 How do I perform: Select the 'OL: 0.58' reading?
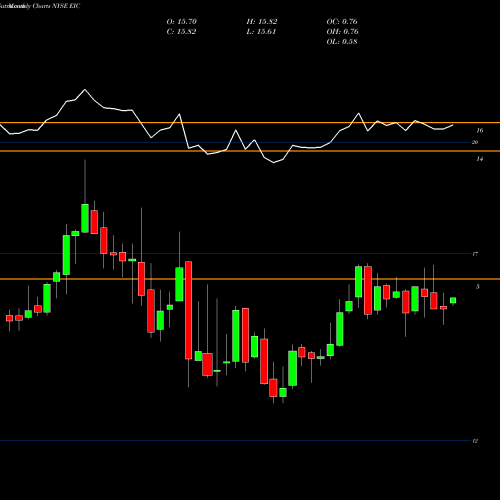(342, 42)
